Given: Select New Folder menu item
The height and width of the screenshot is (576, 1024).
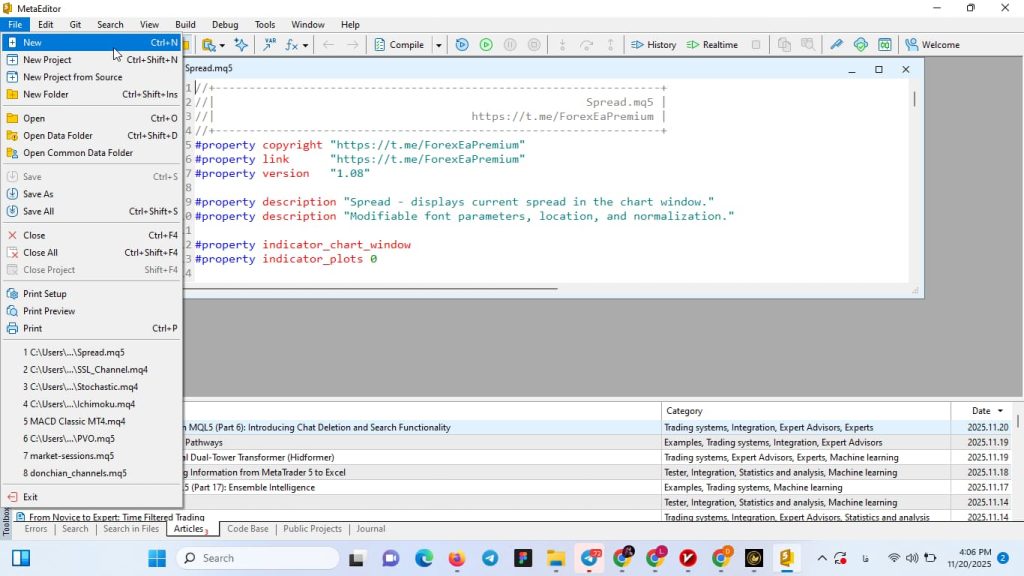Looking at the screenshot, I should pyautogui.click(x=91, y=94).
